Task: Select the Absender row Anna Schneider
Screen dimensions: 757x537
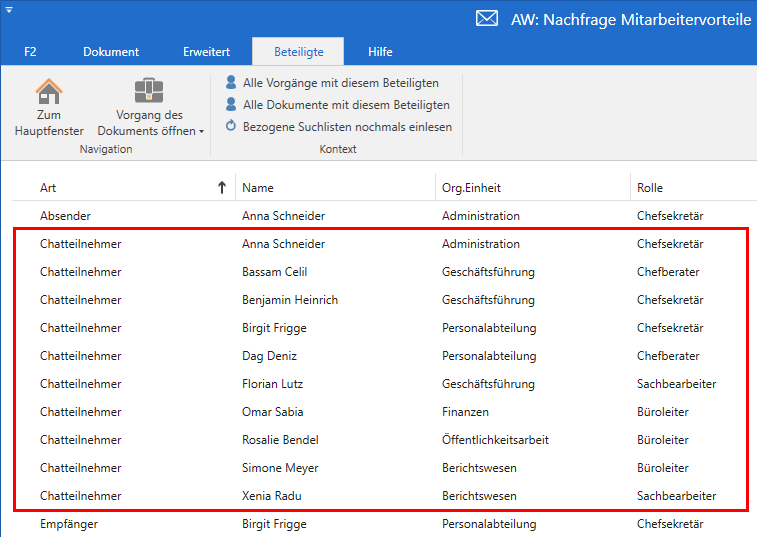Action: tap(283, 216)
